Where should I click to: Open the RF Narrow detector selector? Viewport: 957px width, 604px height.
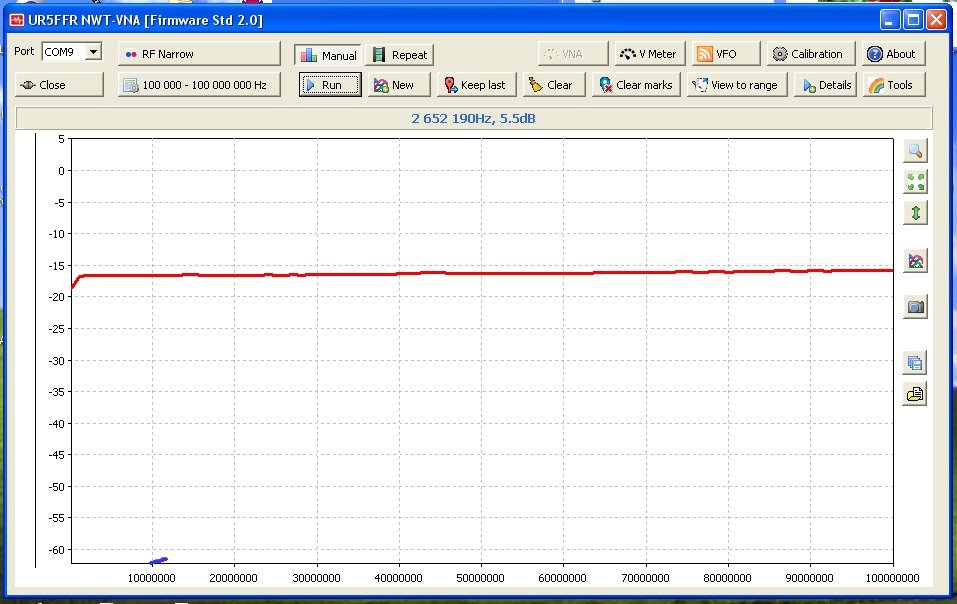click(199, 54)
